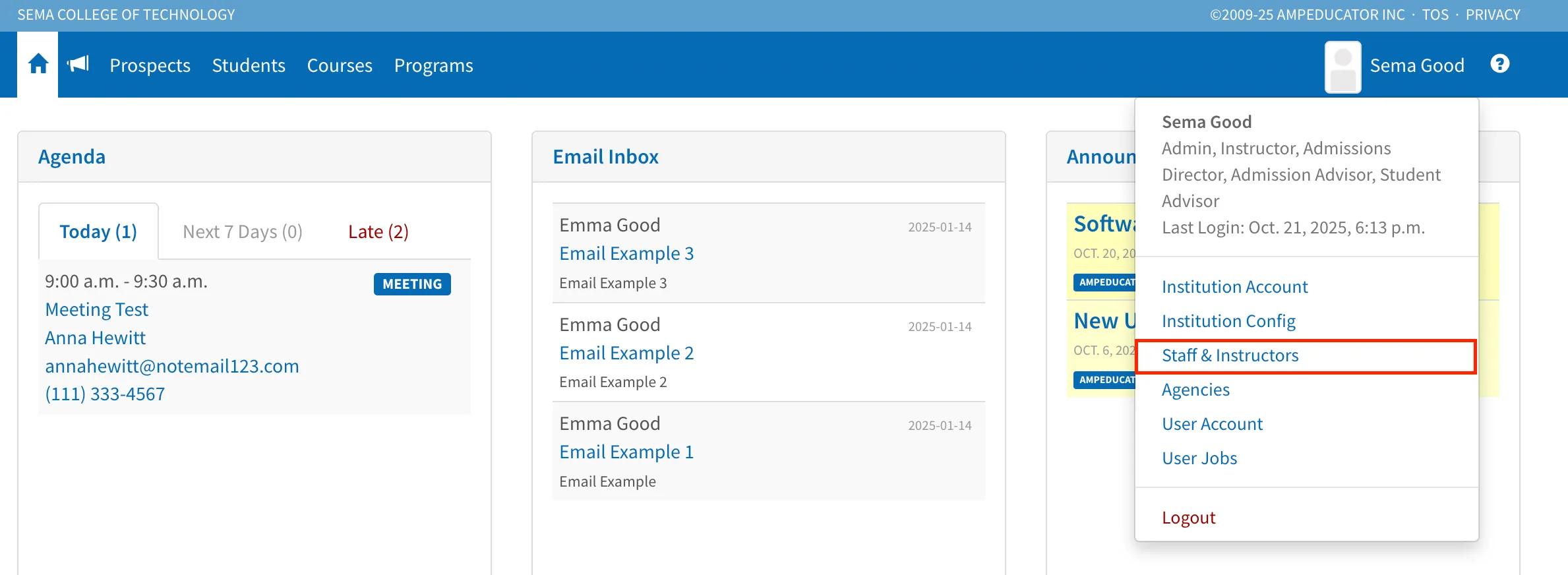
Task: Select Agencies from the user menu
Action: point(1195,390)
